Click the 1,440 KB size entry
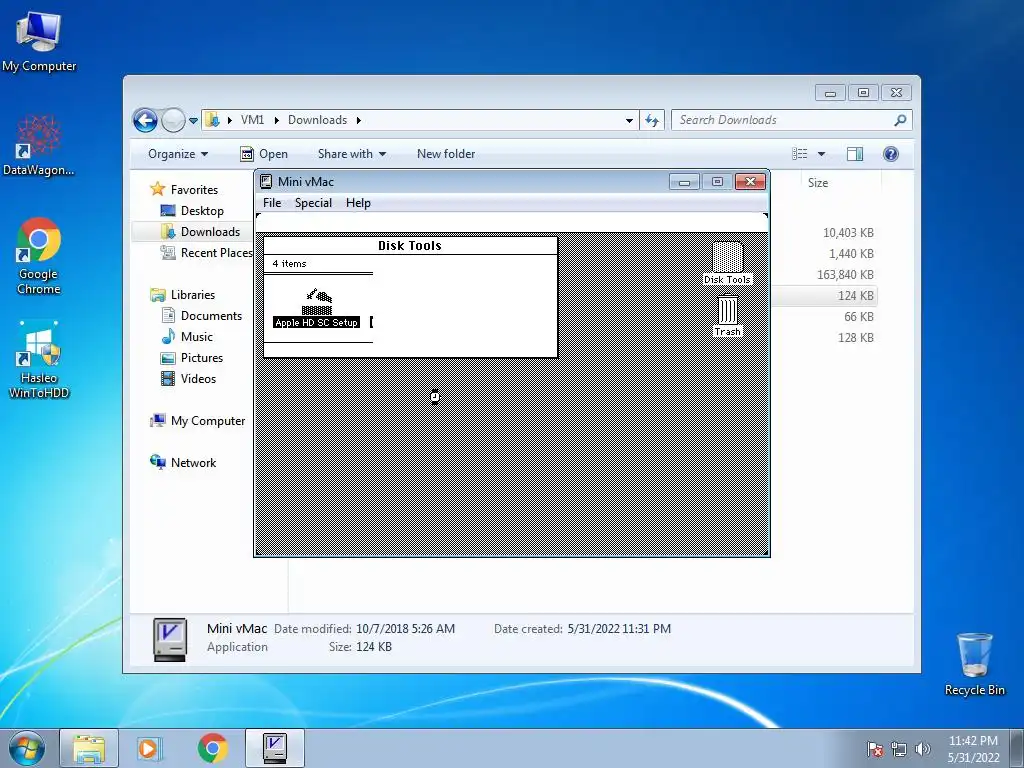This screenshot has width=1024, height=768. pos(851,253)
